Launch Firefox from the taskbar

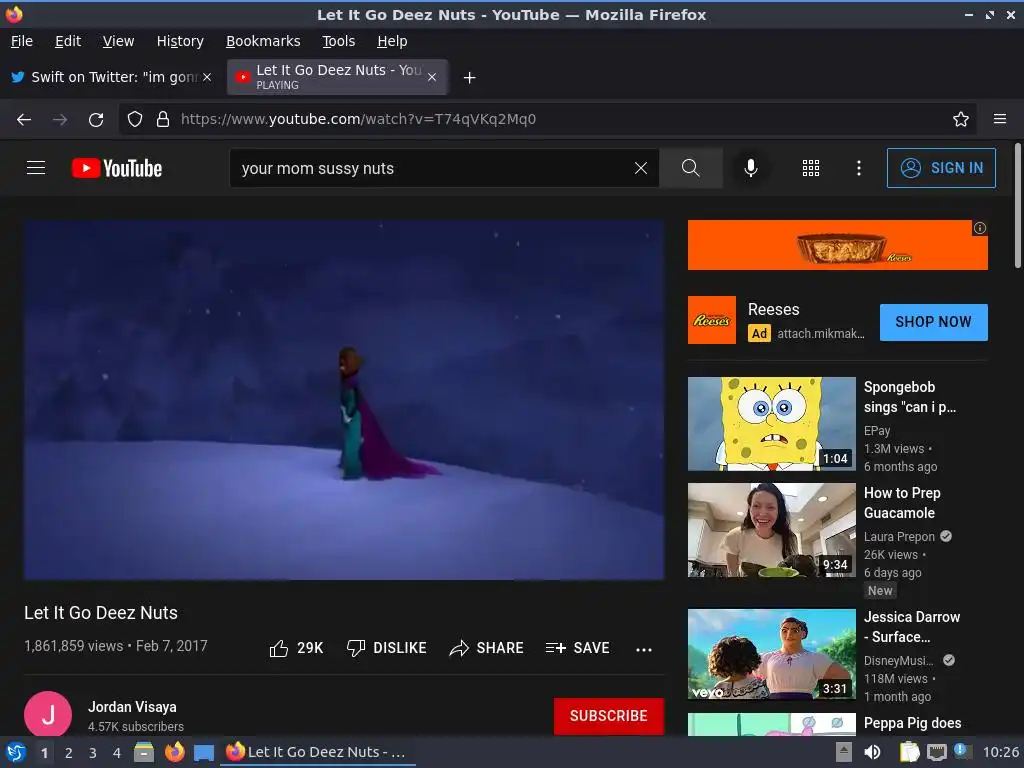(174, 752)
